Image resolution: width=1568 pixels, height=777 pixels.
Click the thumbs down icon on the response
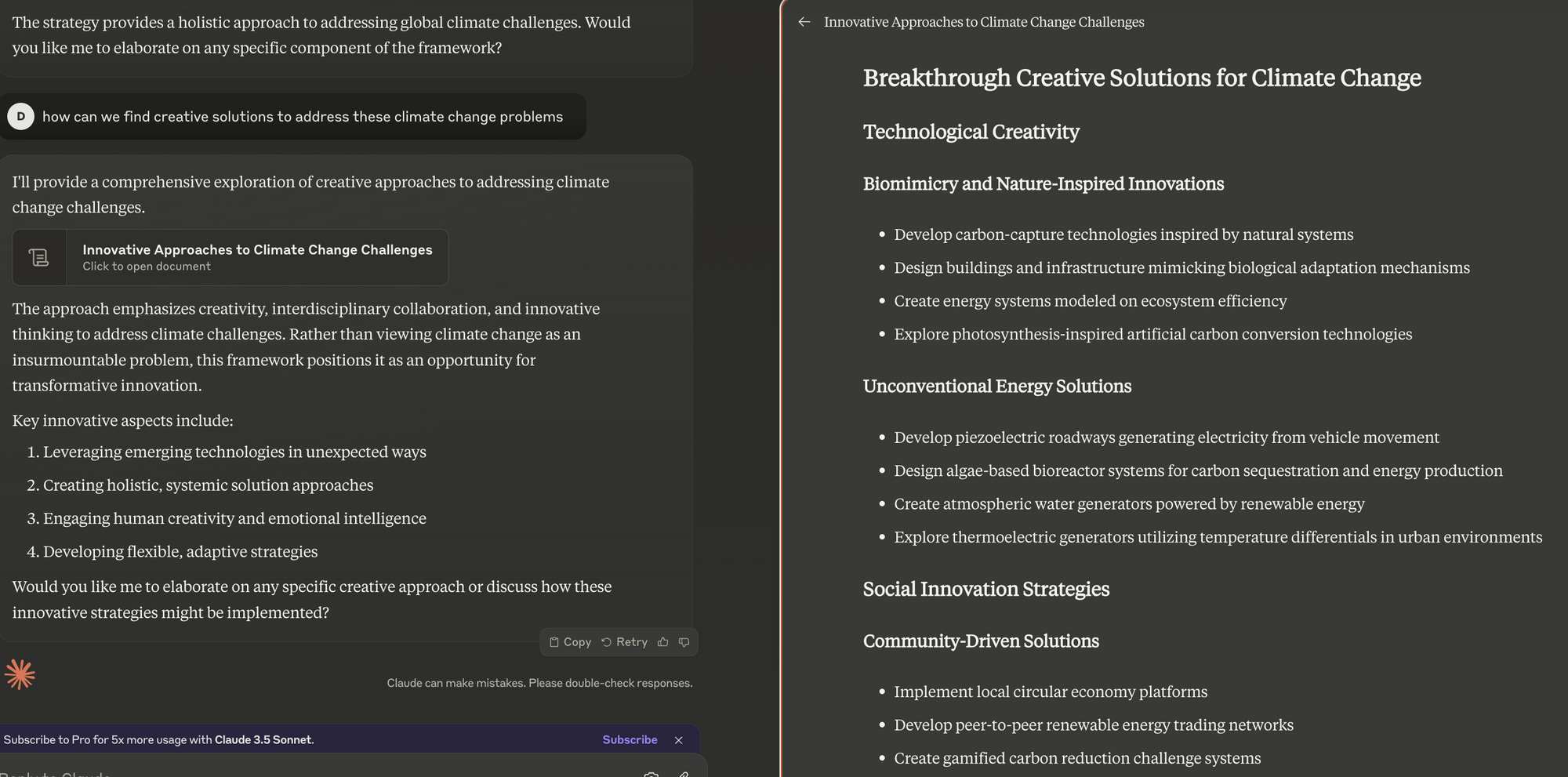[x=684, y=642]
